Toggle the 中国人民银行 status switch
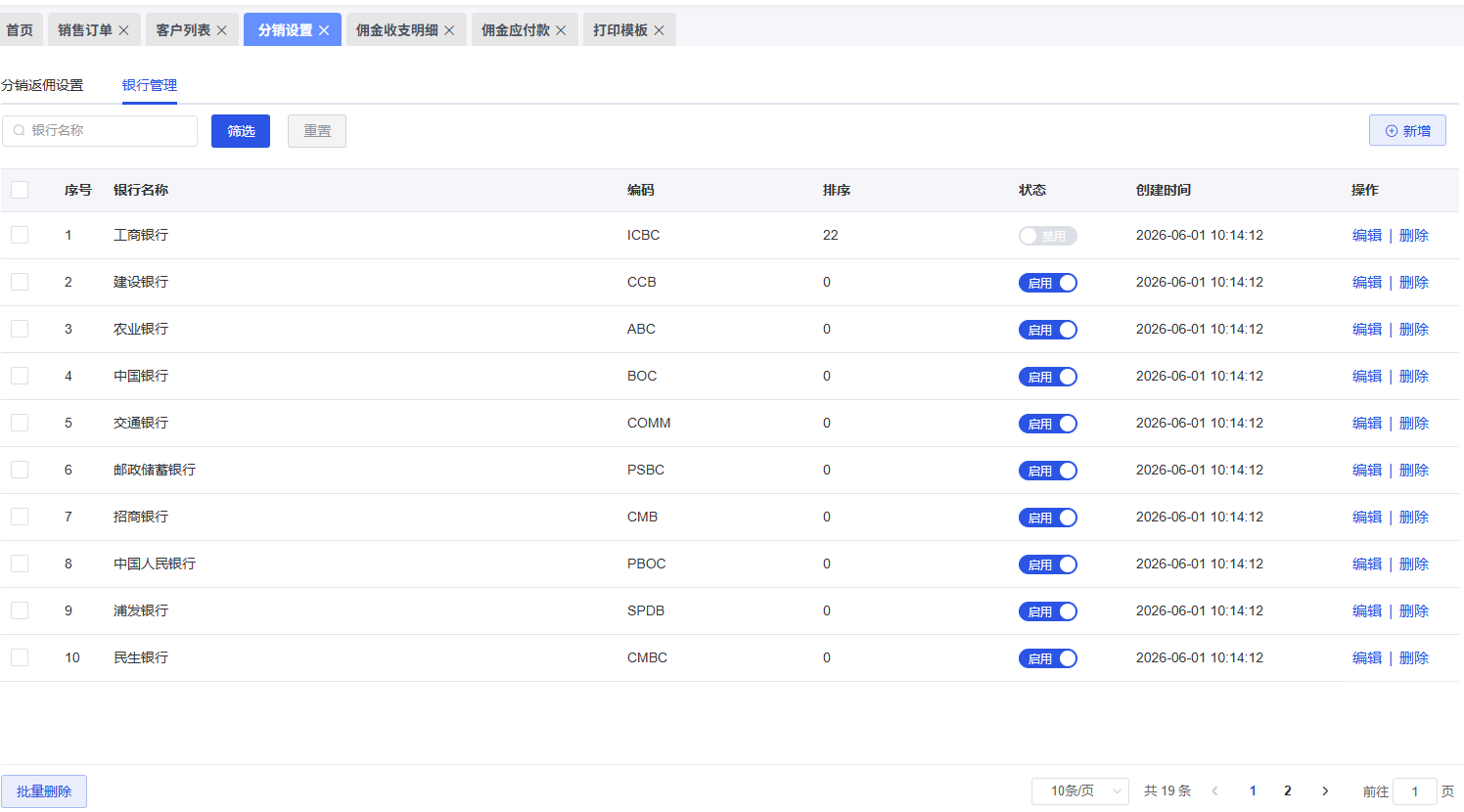 1048,564
